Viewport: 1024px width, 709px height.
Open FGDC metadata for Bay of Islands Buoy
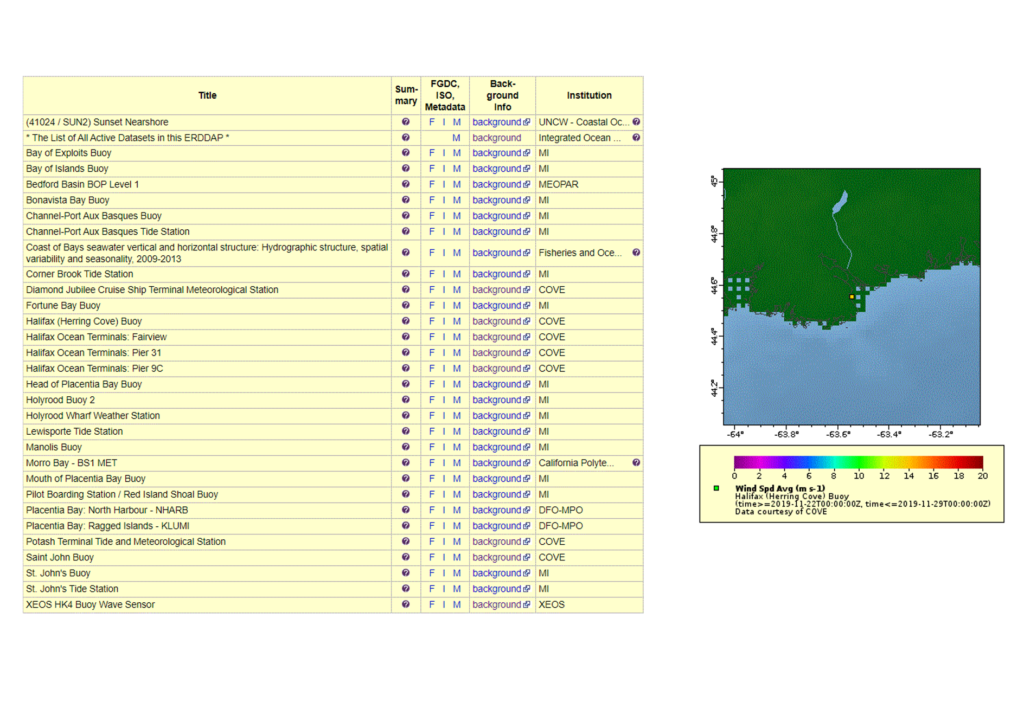[x=432, y=168]
